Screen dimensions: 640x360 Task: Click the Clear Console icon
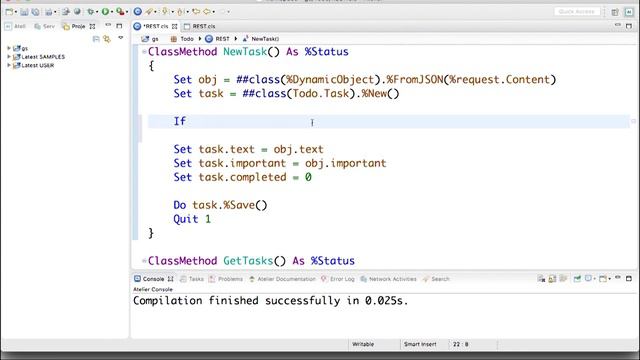click(541, 279)
